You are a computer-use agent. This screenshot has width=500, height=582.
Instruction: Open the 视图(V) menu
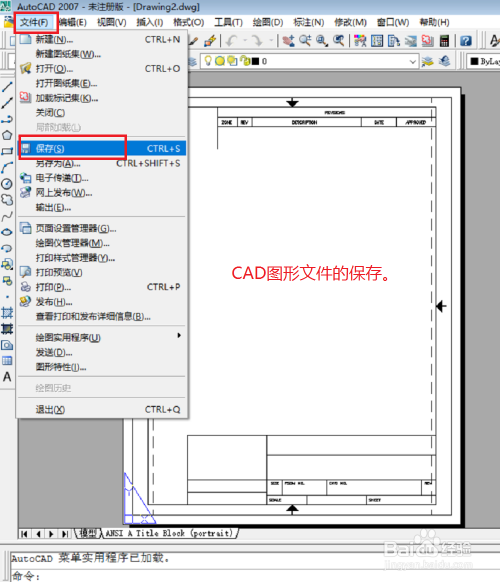click(x=112, y=22)
